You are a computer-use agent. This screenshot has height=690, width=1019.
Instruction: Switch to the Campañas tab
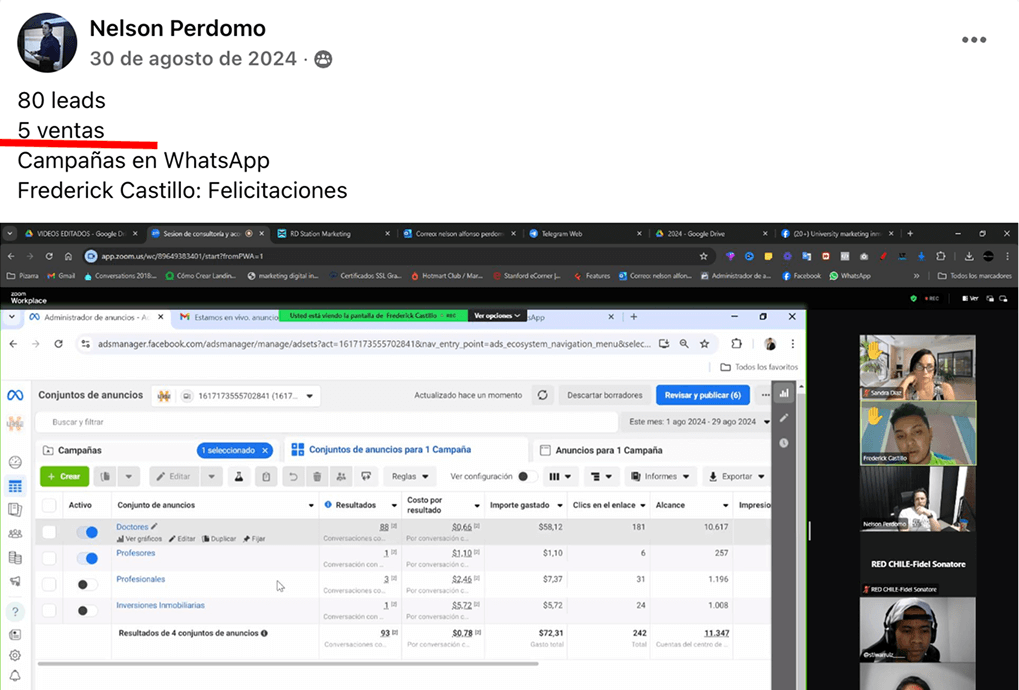(x=80, y=450)
